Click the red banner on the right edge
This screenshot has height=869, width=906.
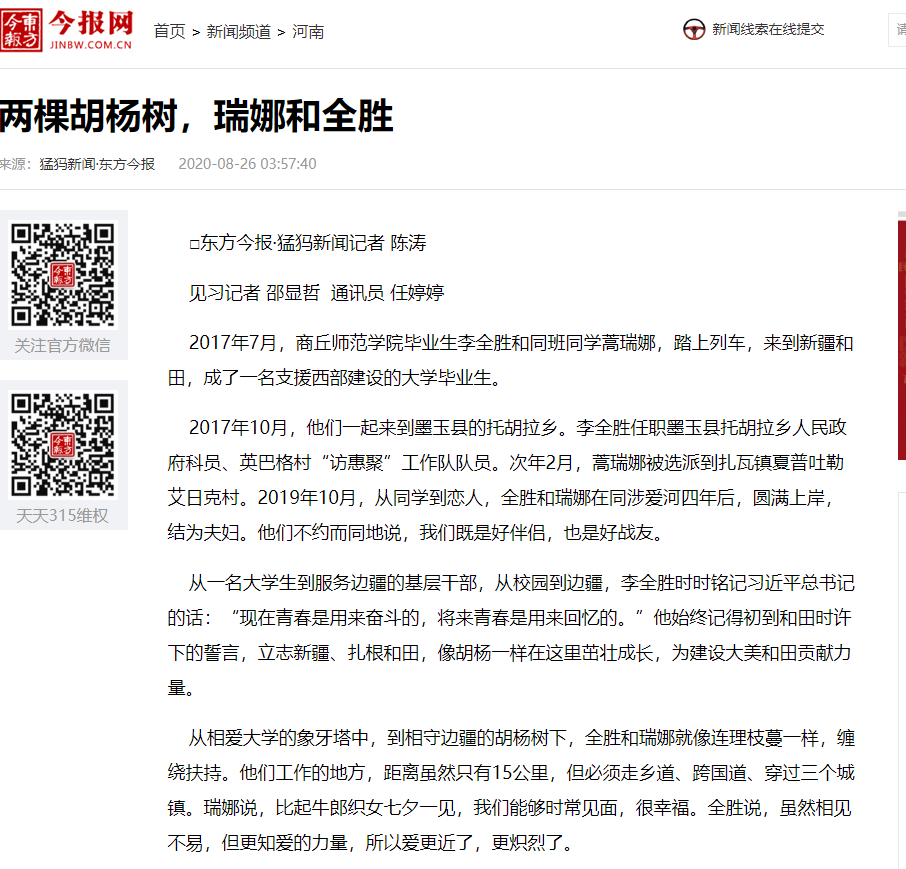(x=901, y=340)
